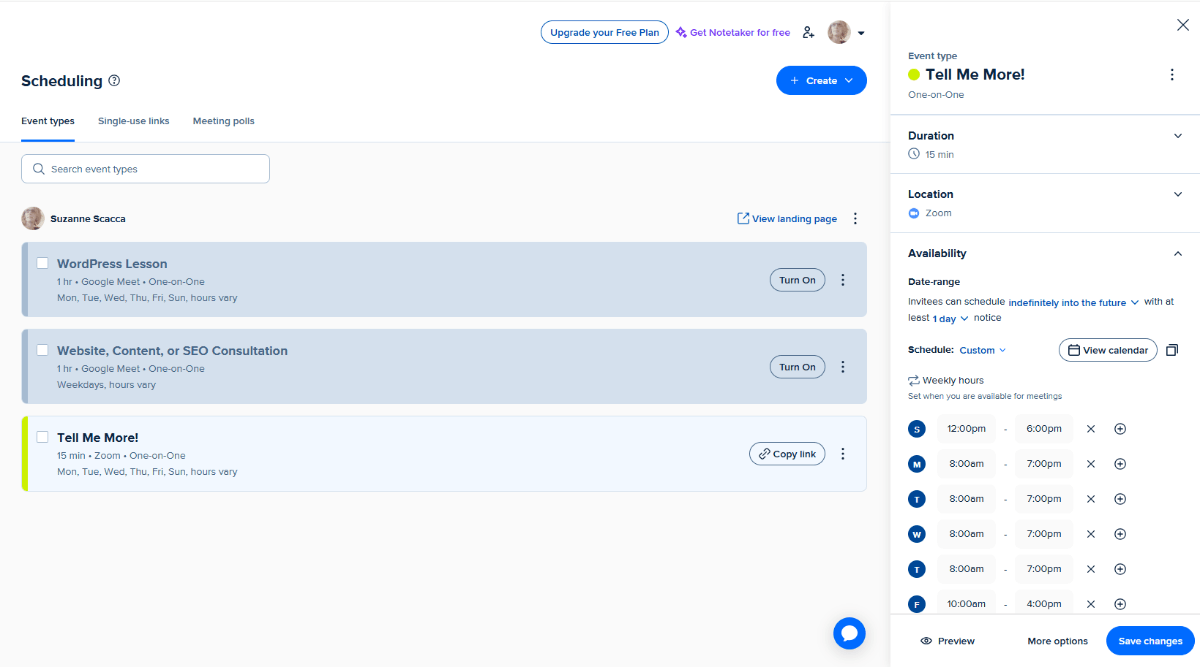
Task: Open the Schedule Custom dropdown
Action: coord(982,350)
